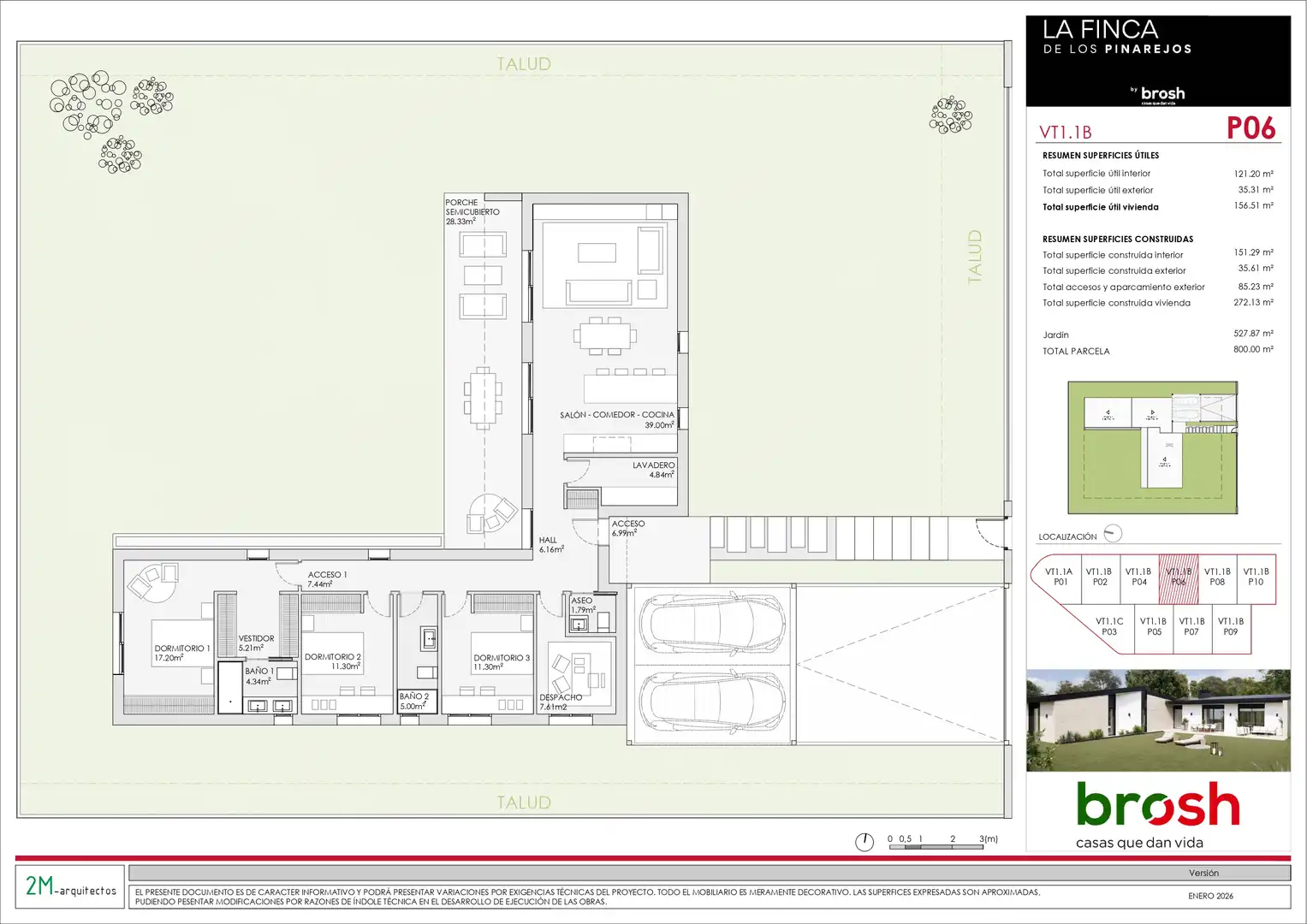Click the red P06 heading
The width and height of the screenshot is (1307, 924).
pos(1251,128)
